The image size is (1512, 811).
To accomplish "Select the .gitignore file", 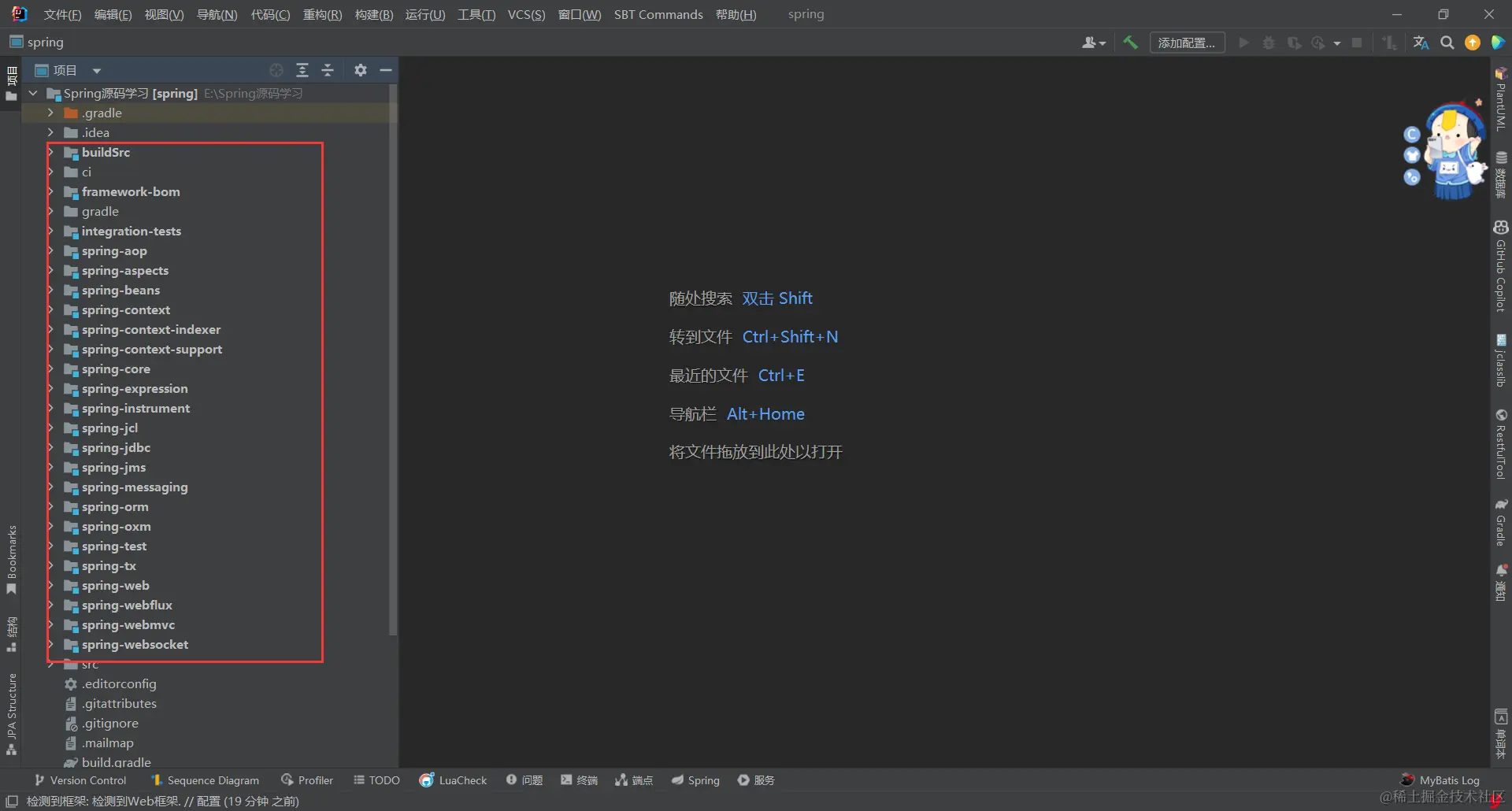I will point(110,724).
